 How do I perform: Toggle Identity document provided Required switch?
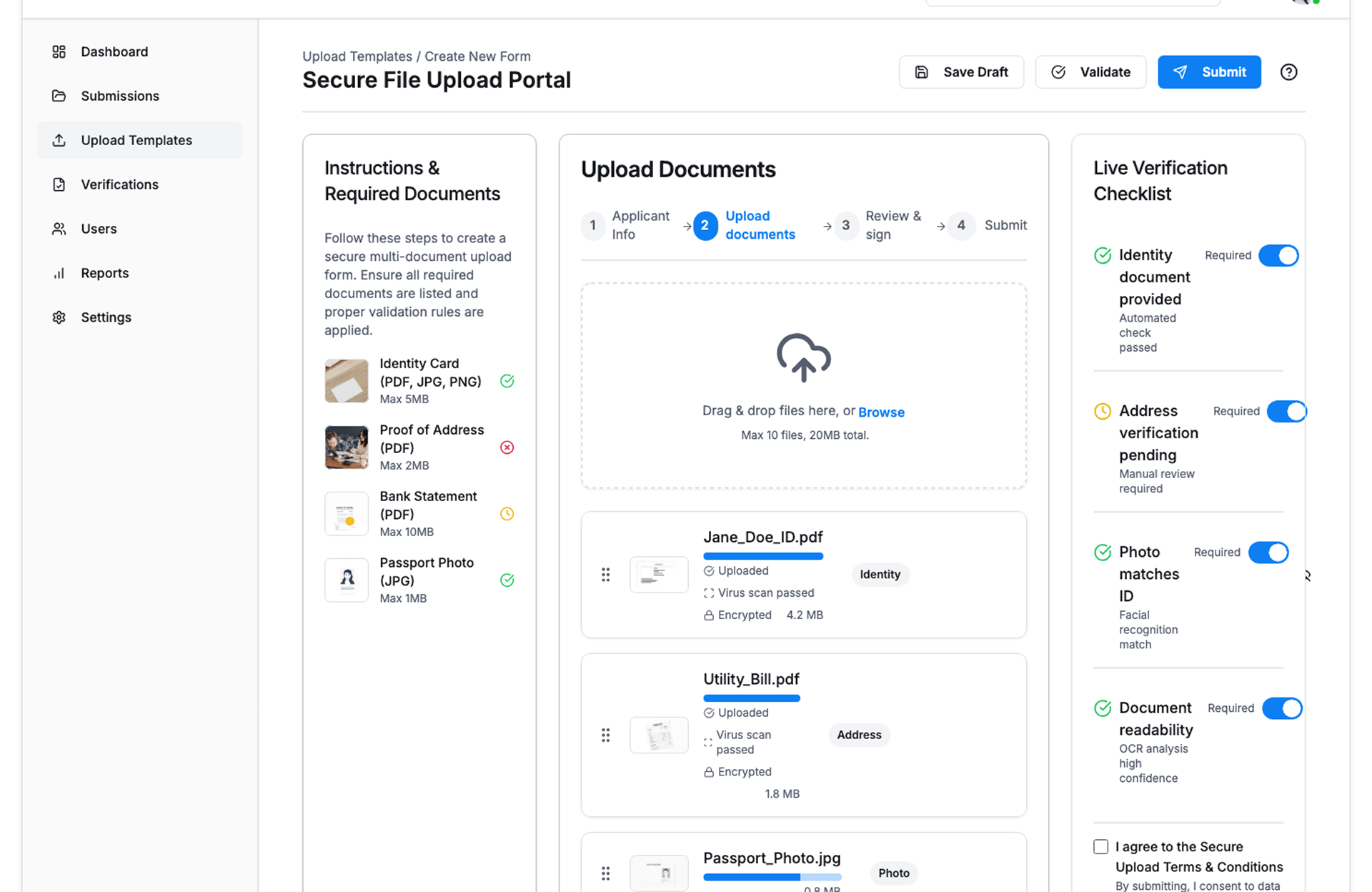[x=1278, y=256]
